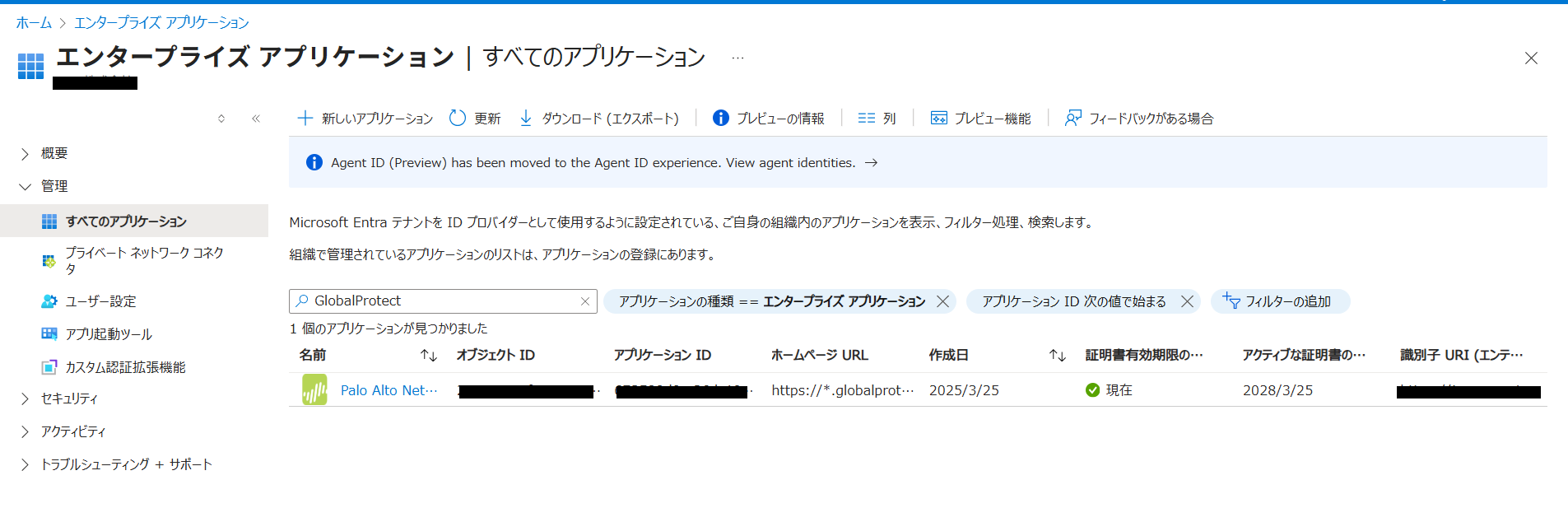
Task: Click the feedback person icon
Action: (1072, 118)
